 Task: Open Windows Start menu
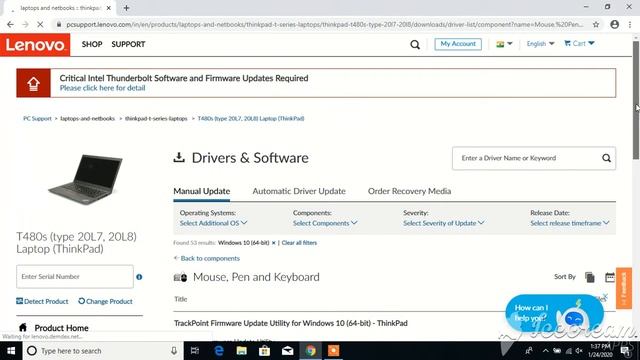click(x=11, y=351)
